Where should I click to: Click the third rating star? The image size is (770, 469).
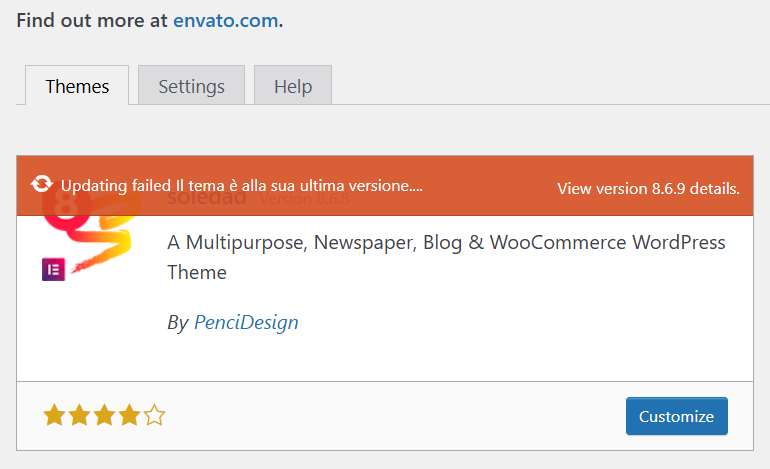(104, 415)
